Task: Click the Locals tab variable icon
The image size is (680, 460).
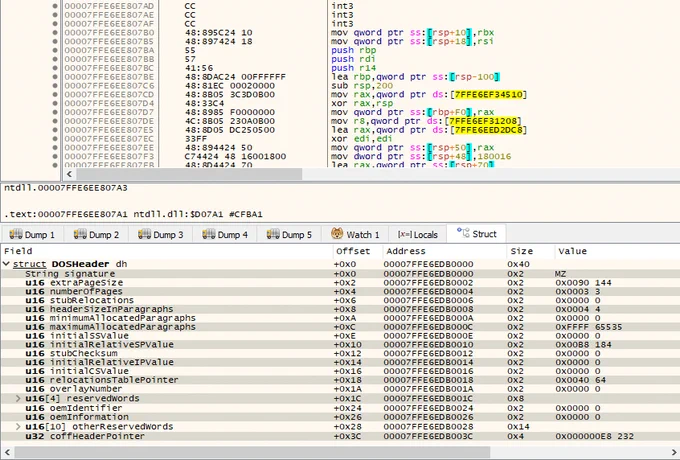Action: coord(405,235)
